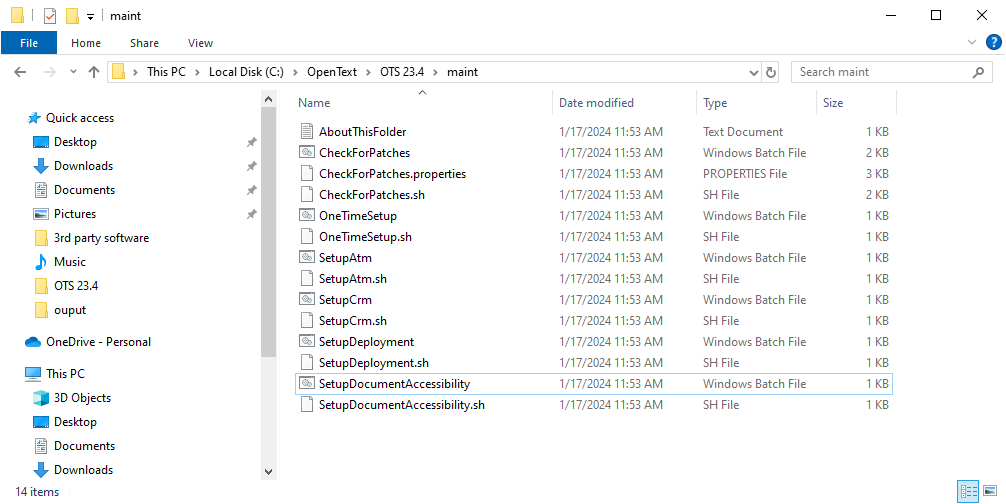Click the navigation pane scroll down arrow
The height and width of the screenshot is (504, 1006).
coord(269,471)
